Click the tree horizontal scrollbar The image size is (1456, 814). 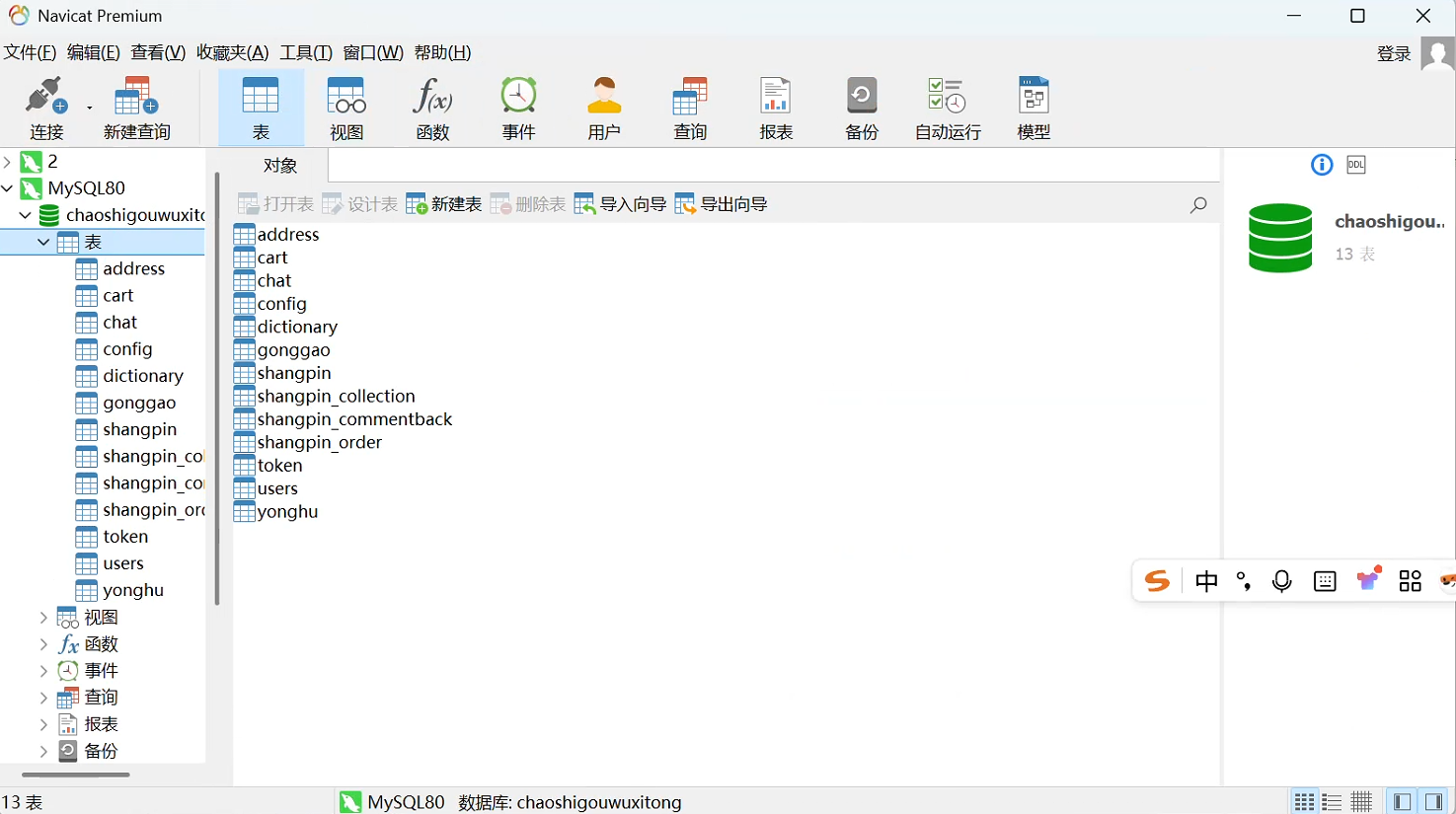[x=75, y=775]
